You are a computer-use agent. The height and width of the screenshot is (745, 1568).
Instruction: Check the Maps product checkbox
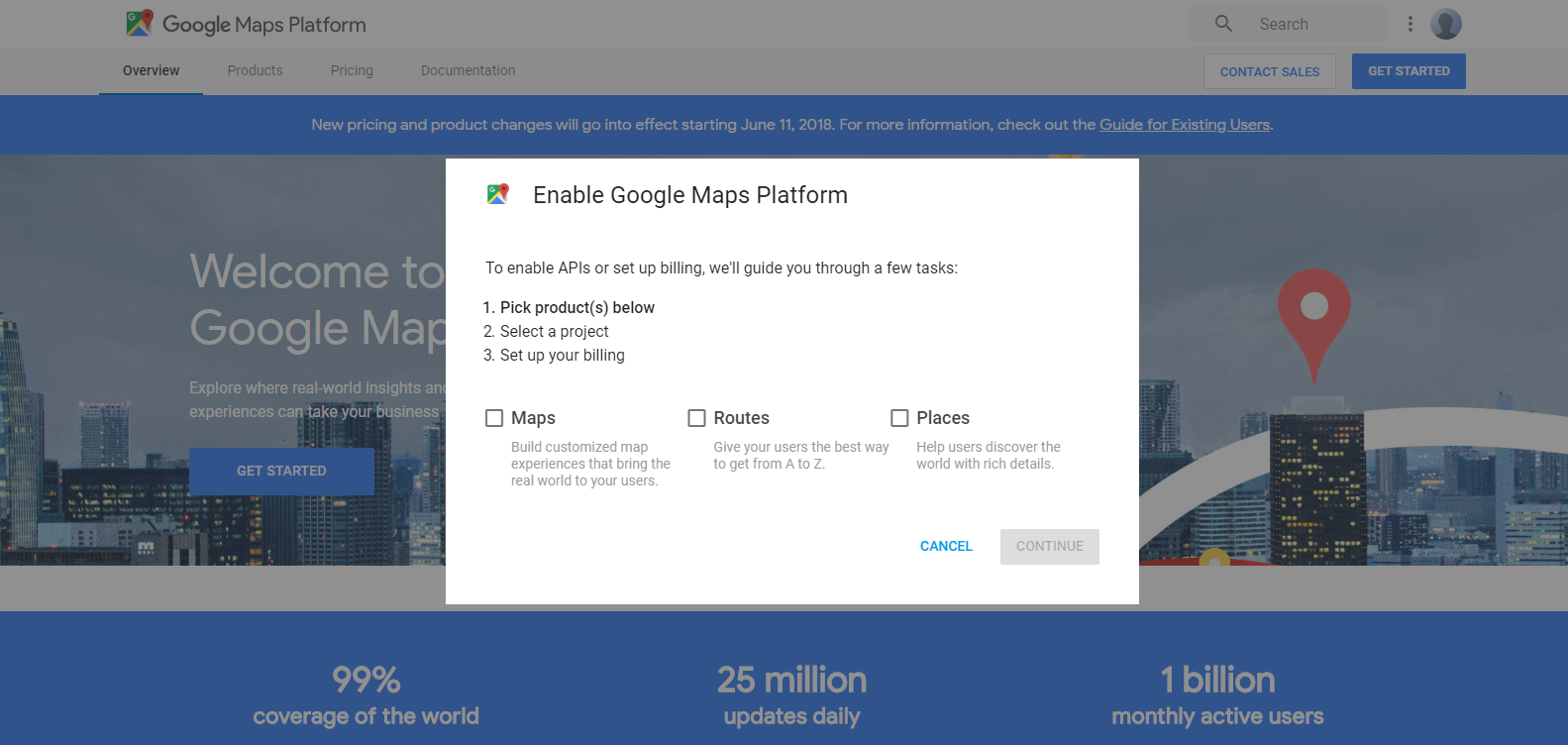point(494,418)
